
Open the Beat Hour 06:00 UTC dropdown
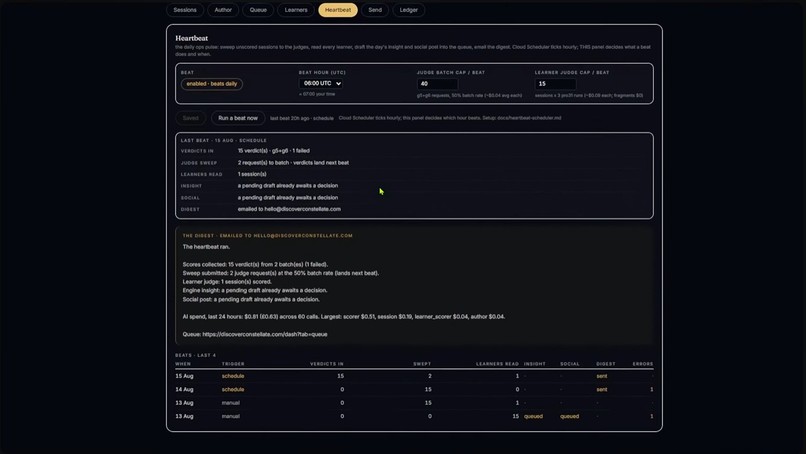pyautogui.click(x=321, y=83)
